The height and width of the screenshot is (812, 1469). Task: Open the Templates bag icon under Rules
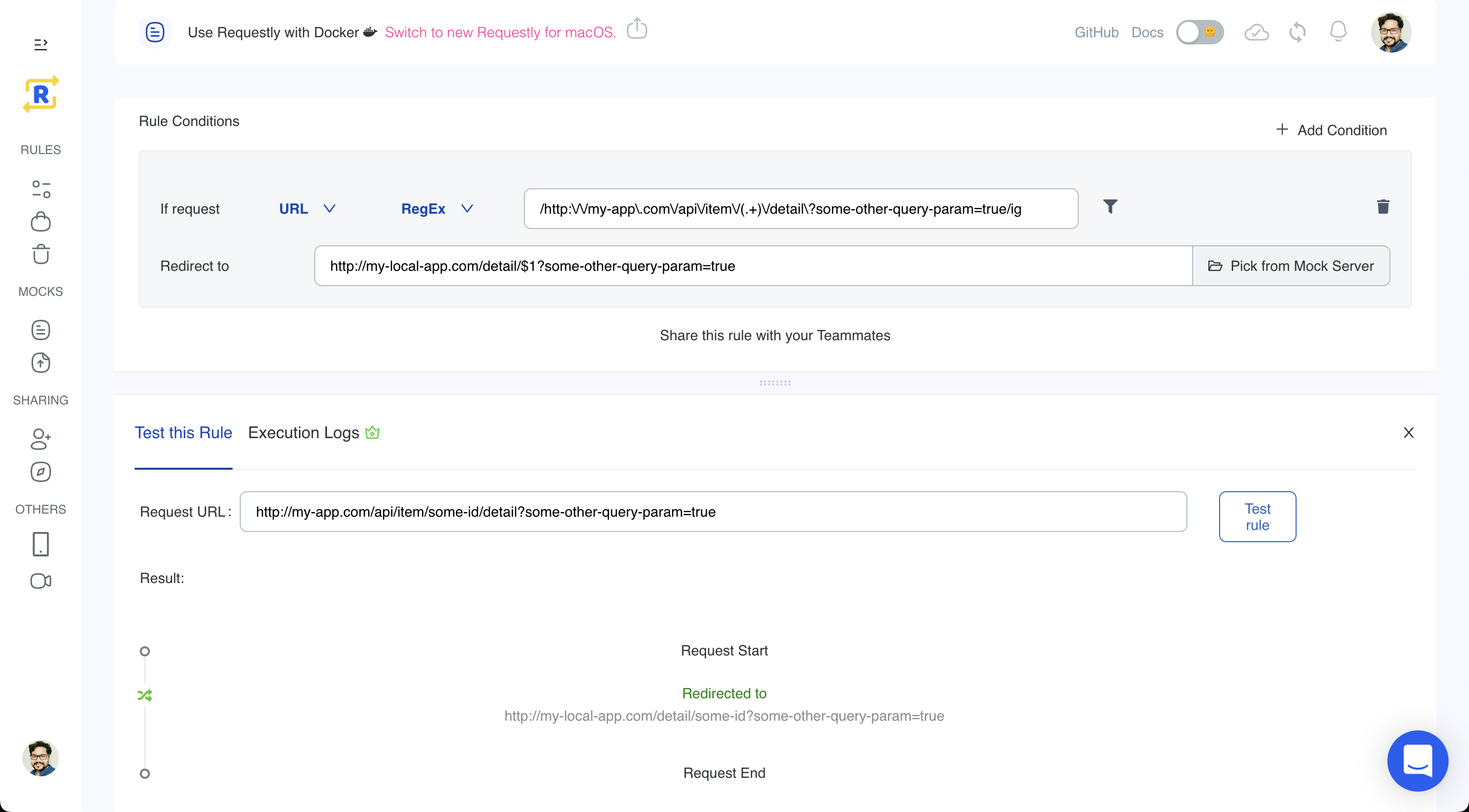click(40, 221)
